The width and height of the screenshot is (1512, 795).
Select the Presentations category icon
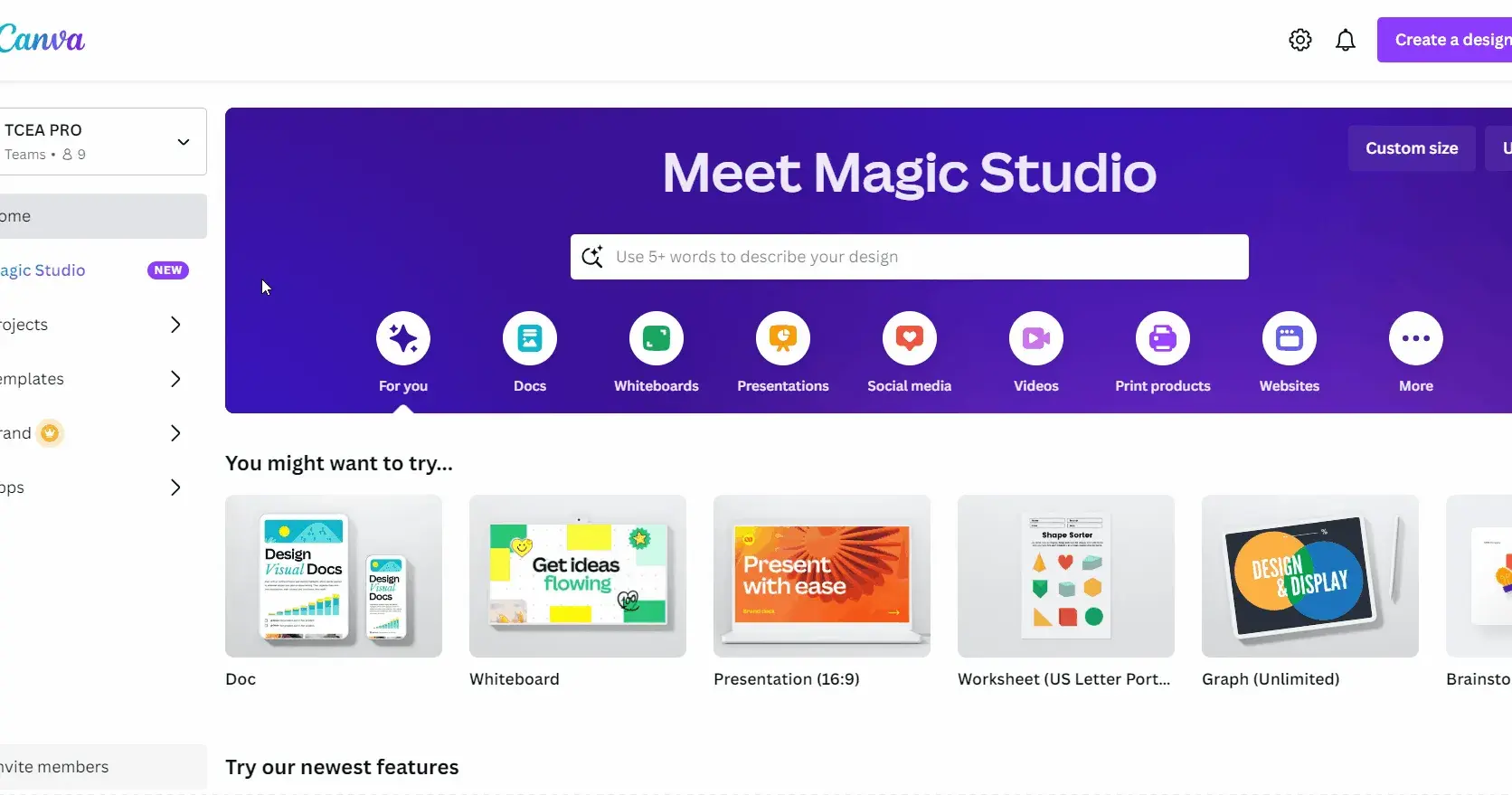click(783, 338)
